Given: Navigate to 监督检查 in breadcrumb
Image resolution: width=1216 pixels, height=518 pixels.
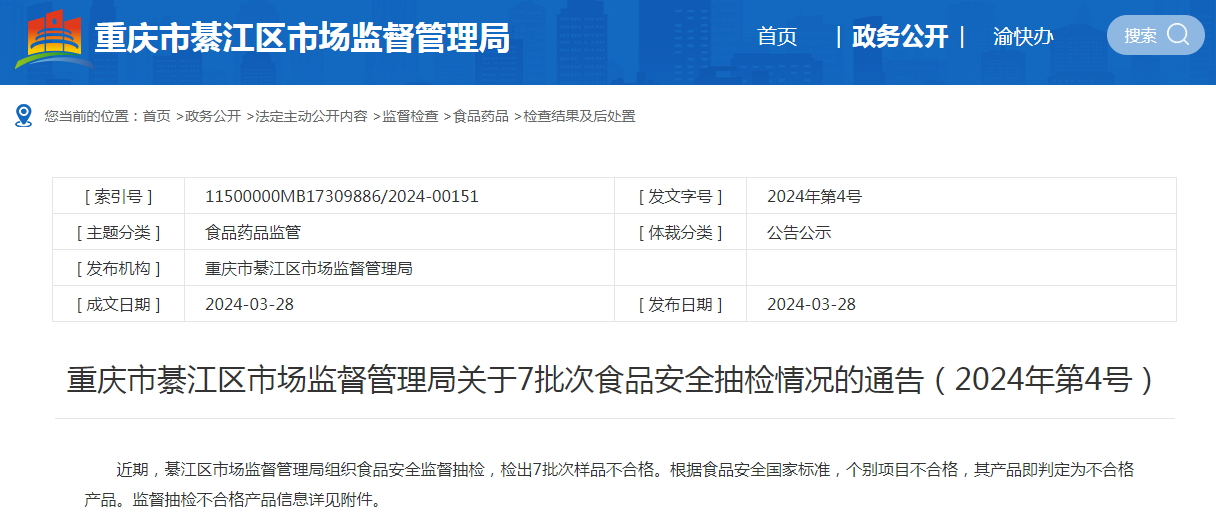Looking at the screenshot, I should [410, 116].
